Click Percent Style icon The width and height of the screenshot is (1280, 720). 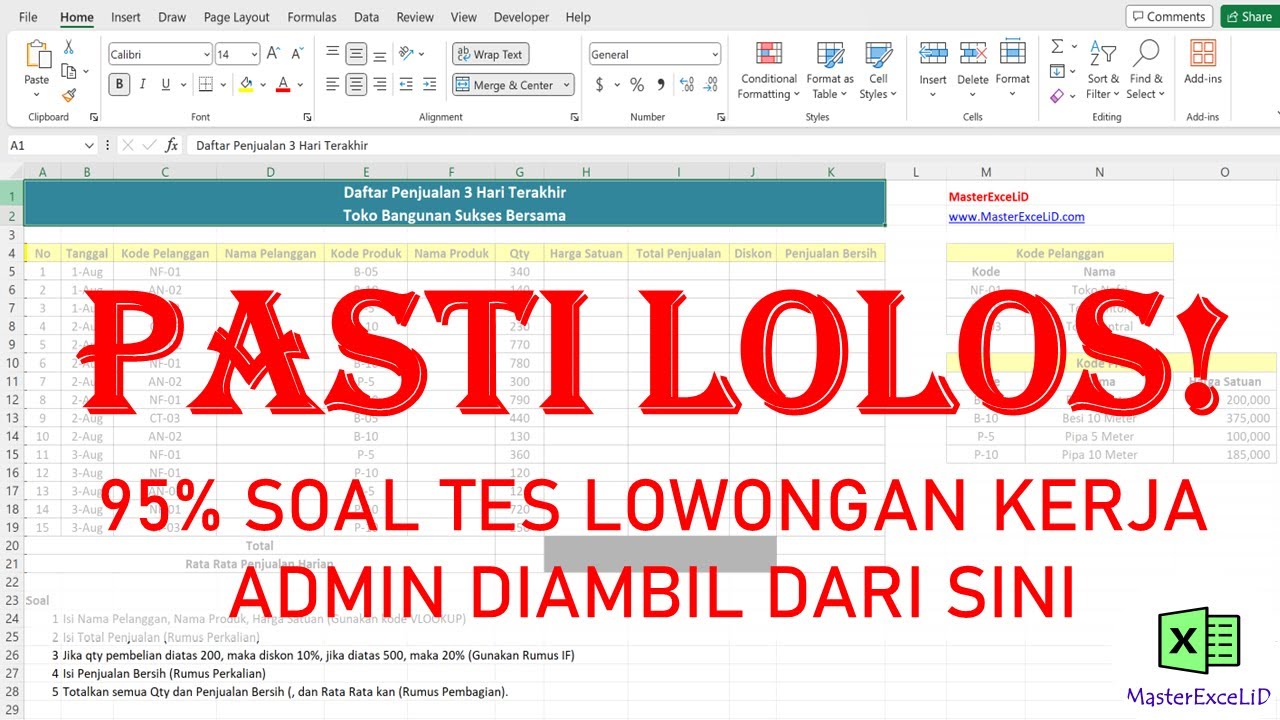click(x=637, y=85)
